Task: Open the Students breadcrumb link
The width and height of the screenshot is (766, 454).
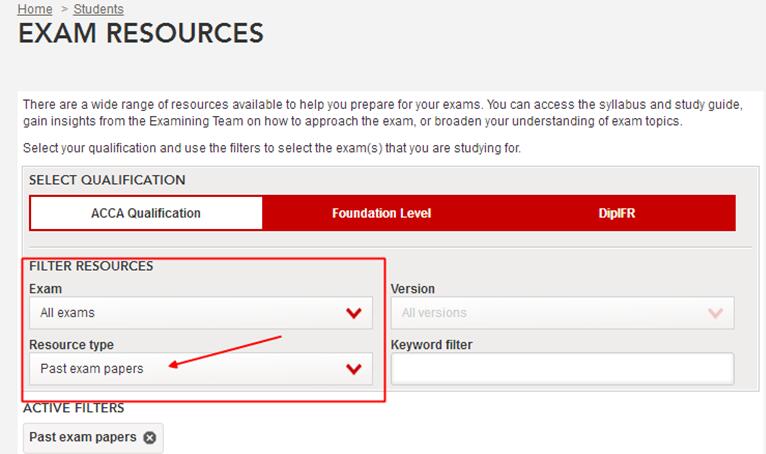Action: pyautogui.click(x=99, y=9)
